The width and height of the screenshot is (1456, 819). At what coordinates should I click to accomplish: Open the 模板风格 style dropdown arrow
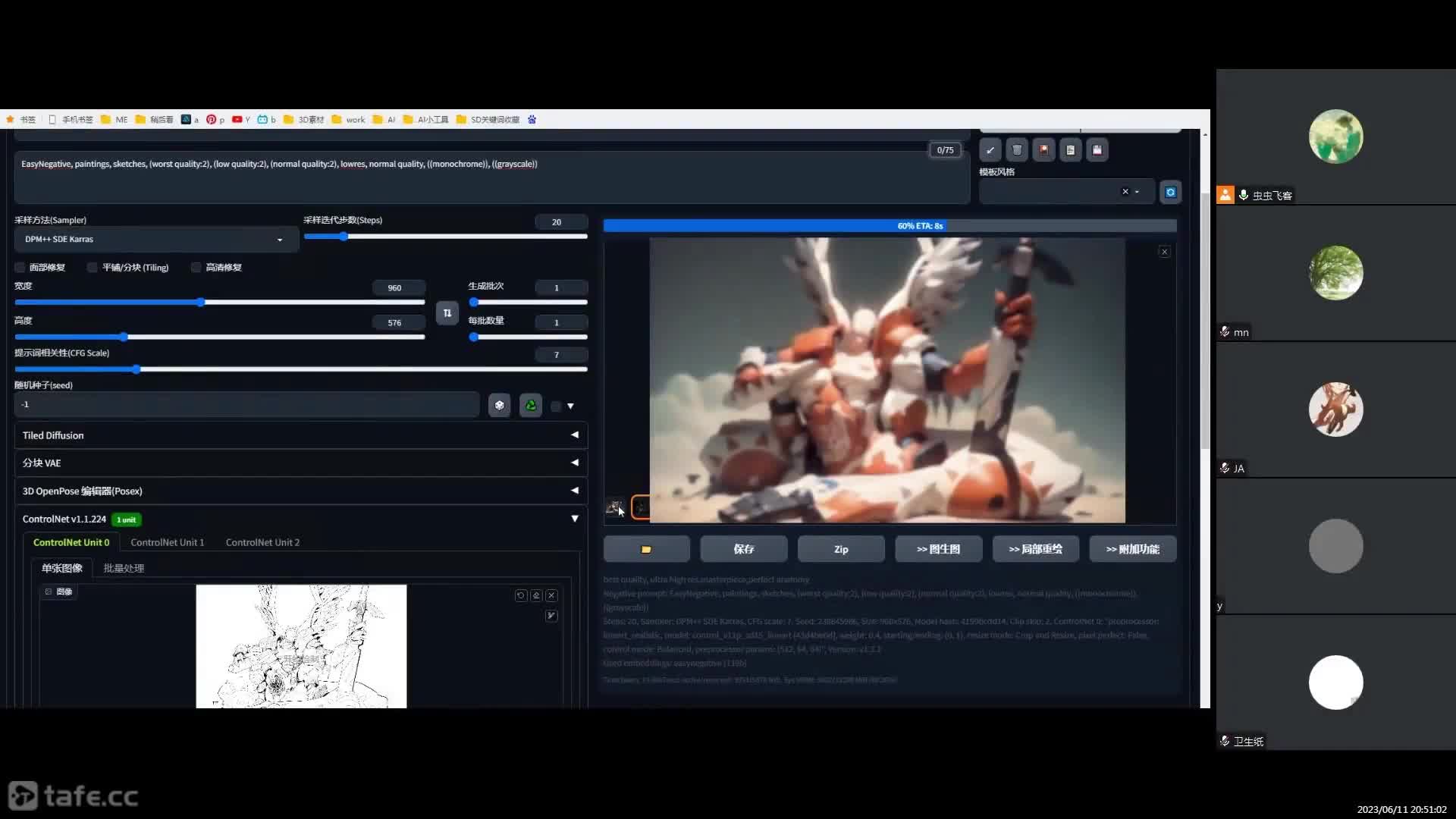1137,192
